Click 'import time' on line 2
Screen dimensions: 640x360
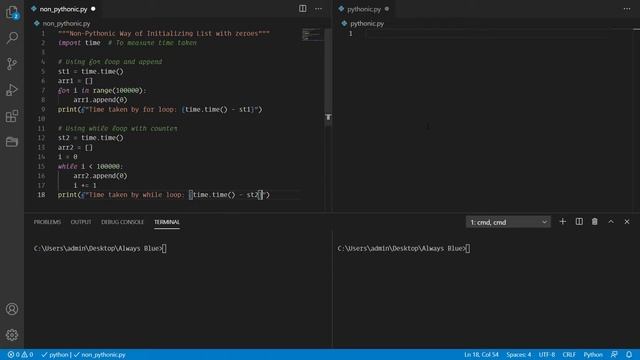79,43
